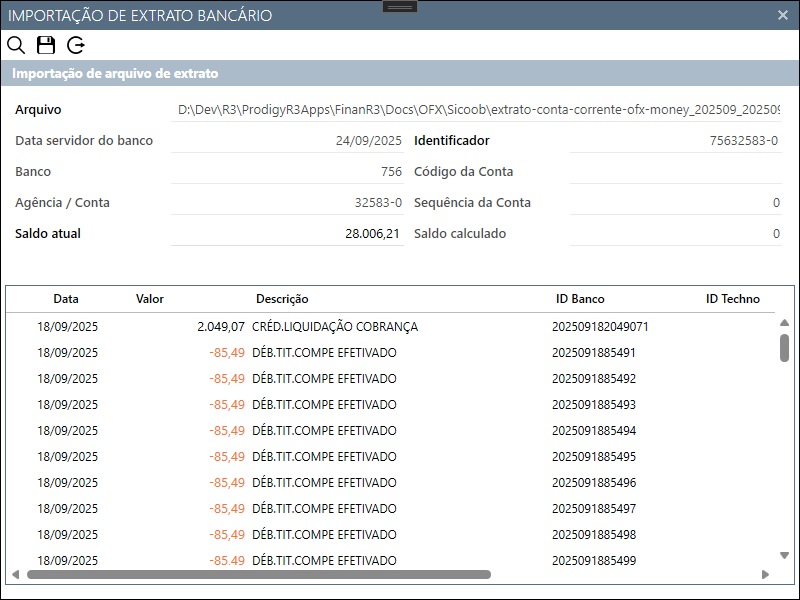Click the value 2.049,07 in the table
The height and width of the screenshot is (600, 800).
tap(221, 327)
